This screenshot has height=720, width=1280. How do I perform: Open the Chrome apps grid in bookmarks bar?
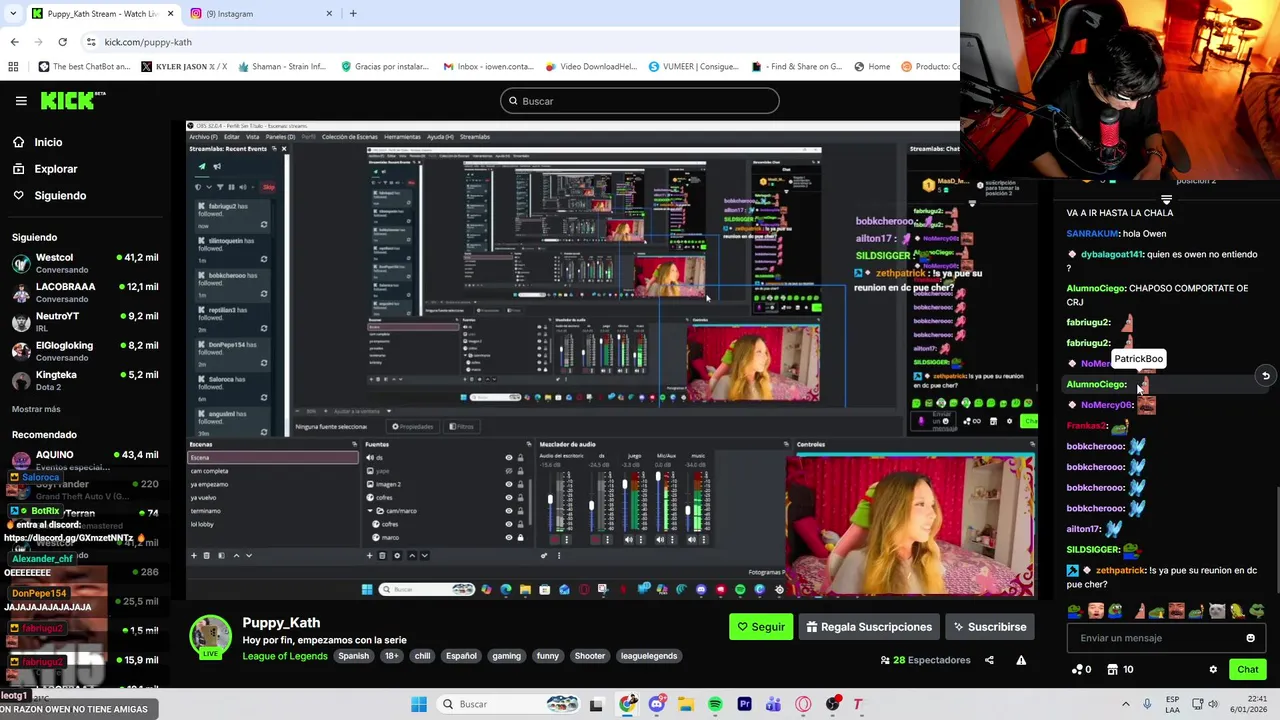[x=13, y=67]
